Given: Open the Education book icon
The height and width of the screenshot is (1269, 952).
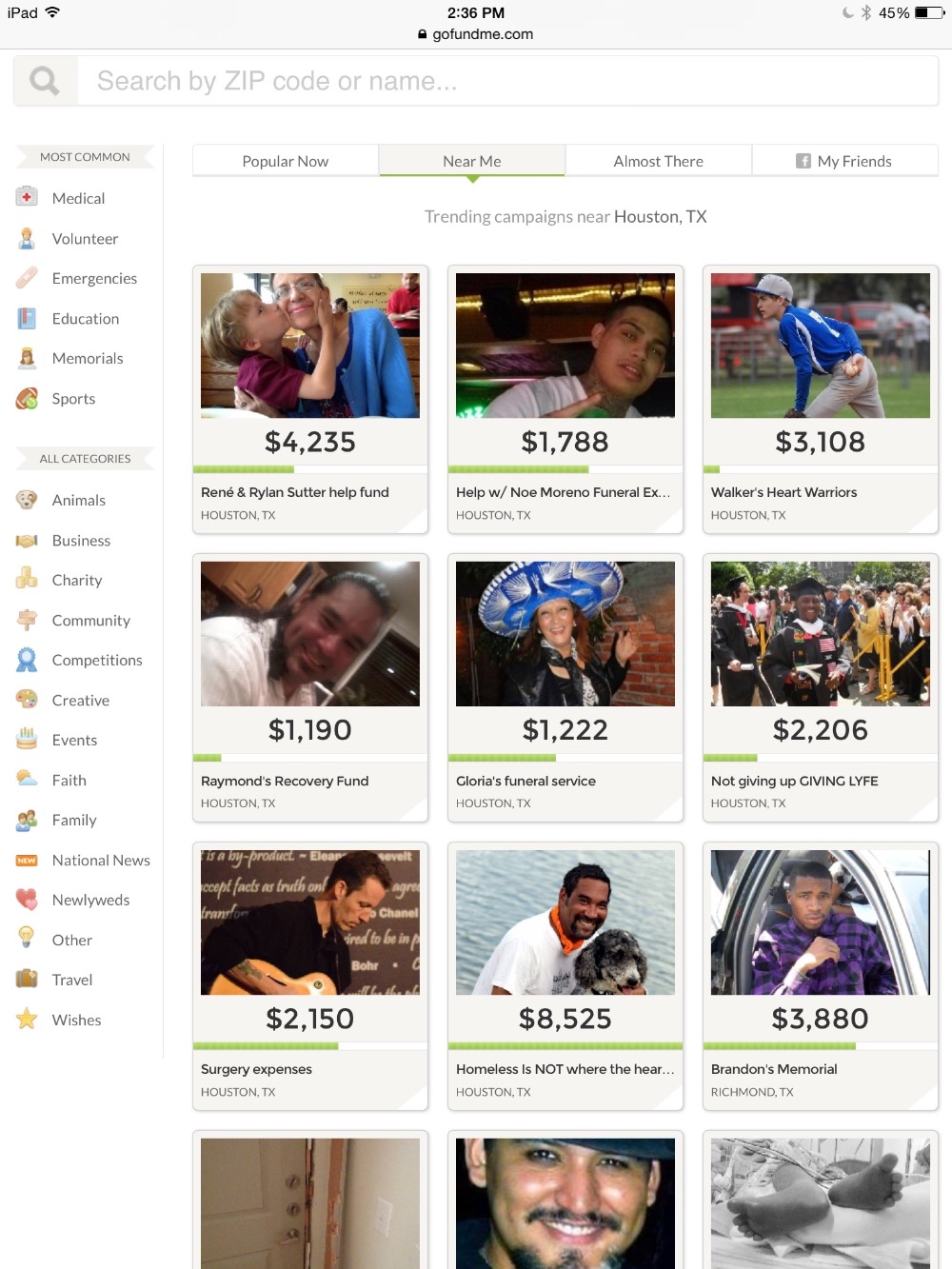Looking at the screenshot, I should tap(27, 318).
